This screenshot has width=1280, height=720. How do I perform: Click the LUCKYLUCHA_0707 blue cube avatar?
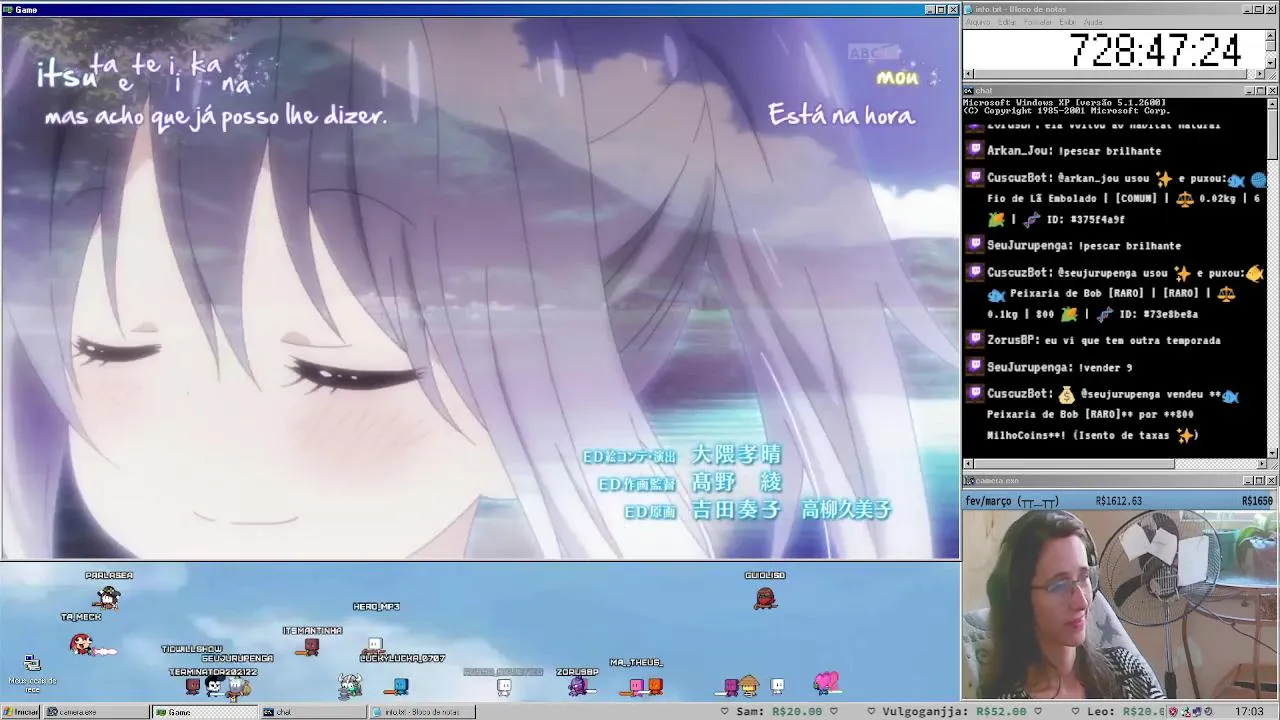coord(401,686)
